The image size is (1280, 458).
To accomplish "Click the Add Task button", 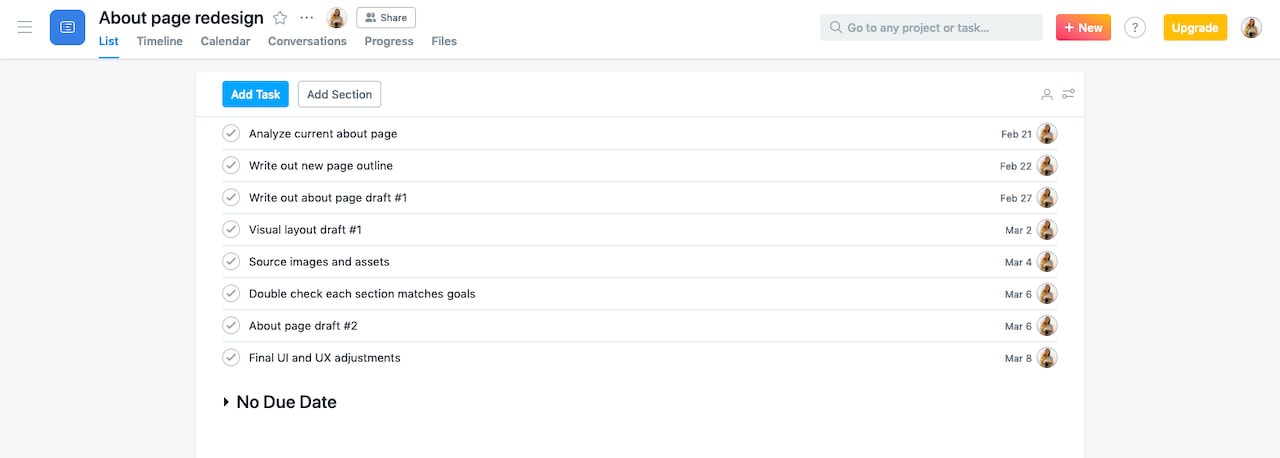I will tap(255, 95).
